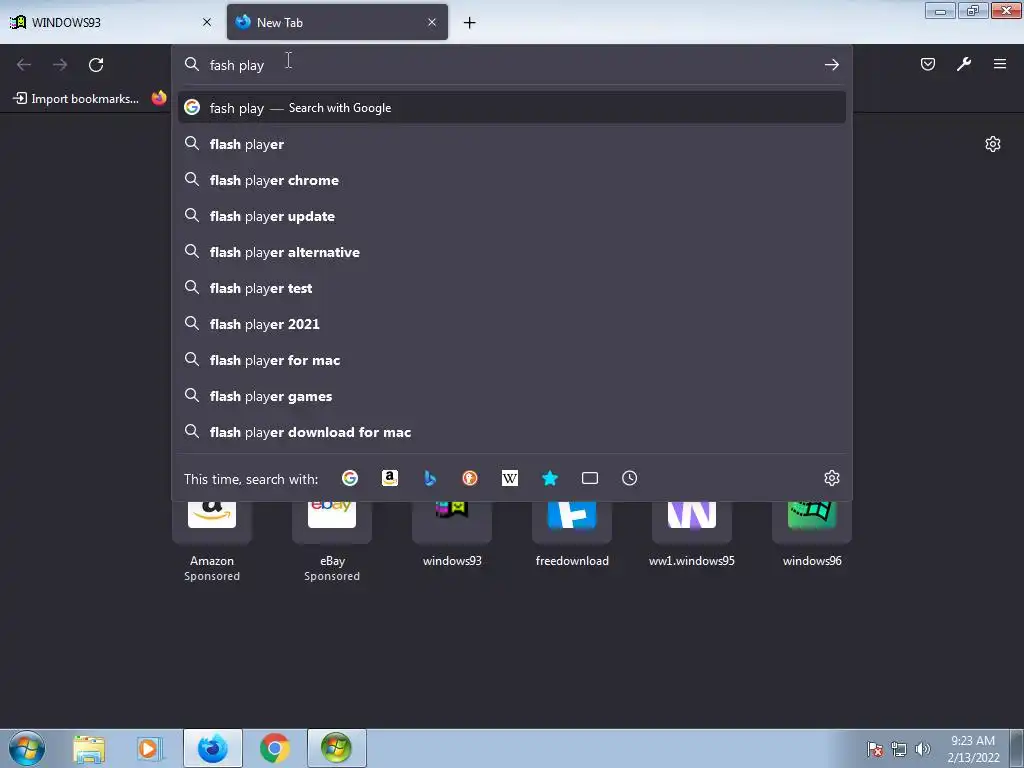Search this time with Bing icon
The image size is (1024, 768).
pos(430,479)
